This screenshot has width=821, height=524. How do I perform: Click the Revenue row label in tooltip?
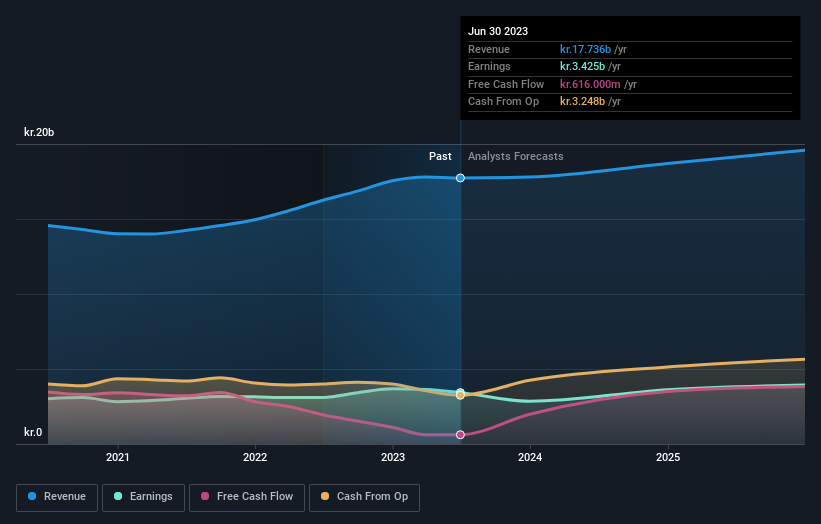pos(489,49)
